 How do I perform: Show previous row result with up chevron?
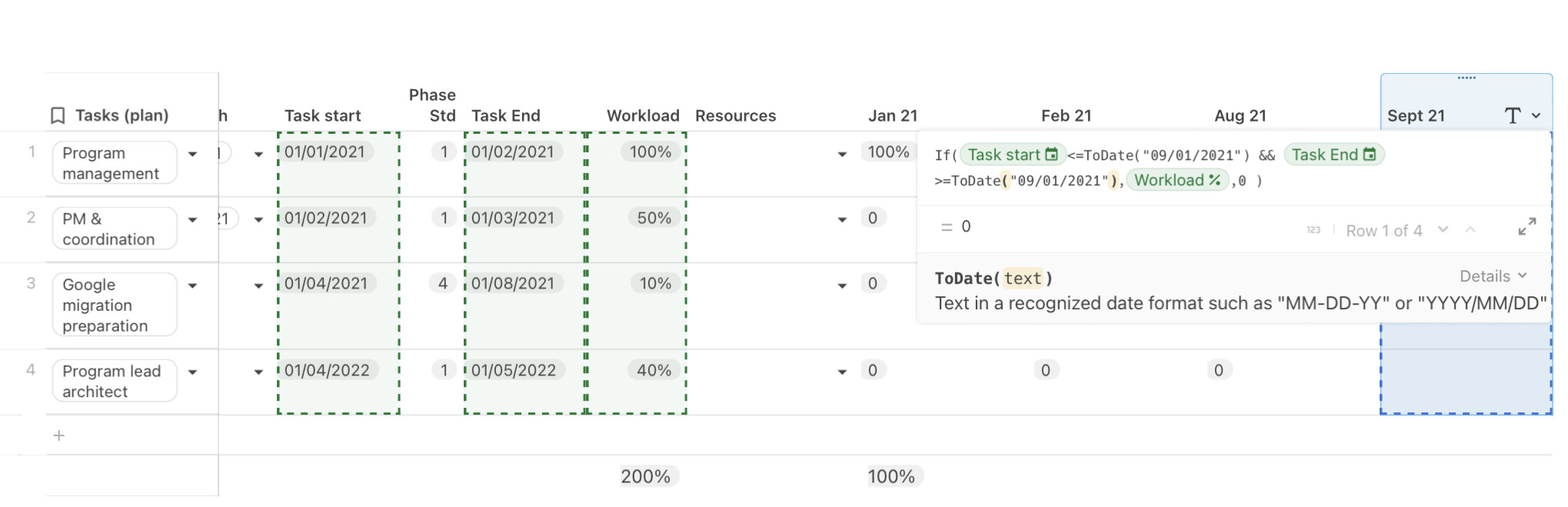tap(1470, 229)
